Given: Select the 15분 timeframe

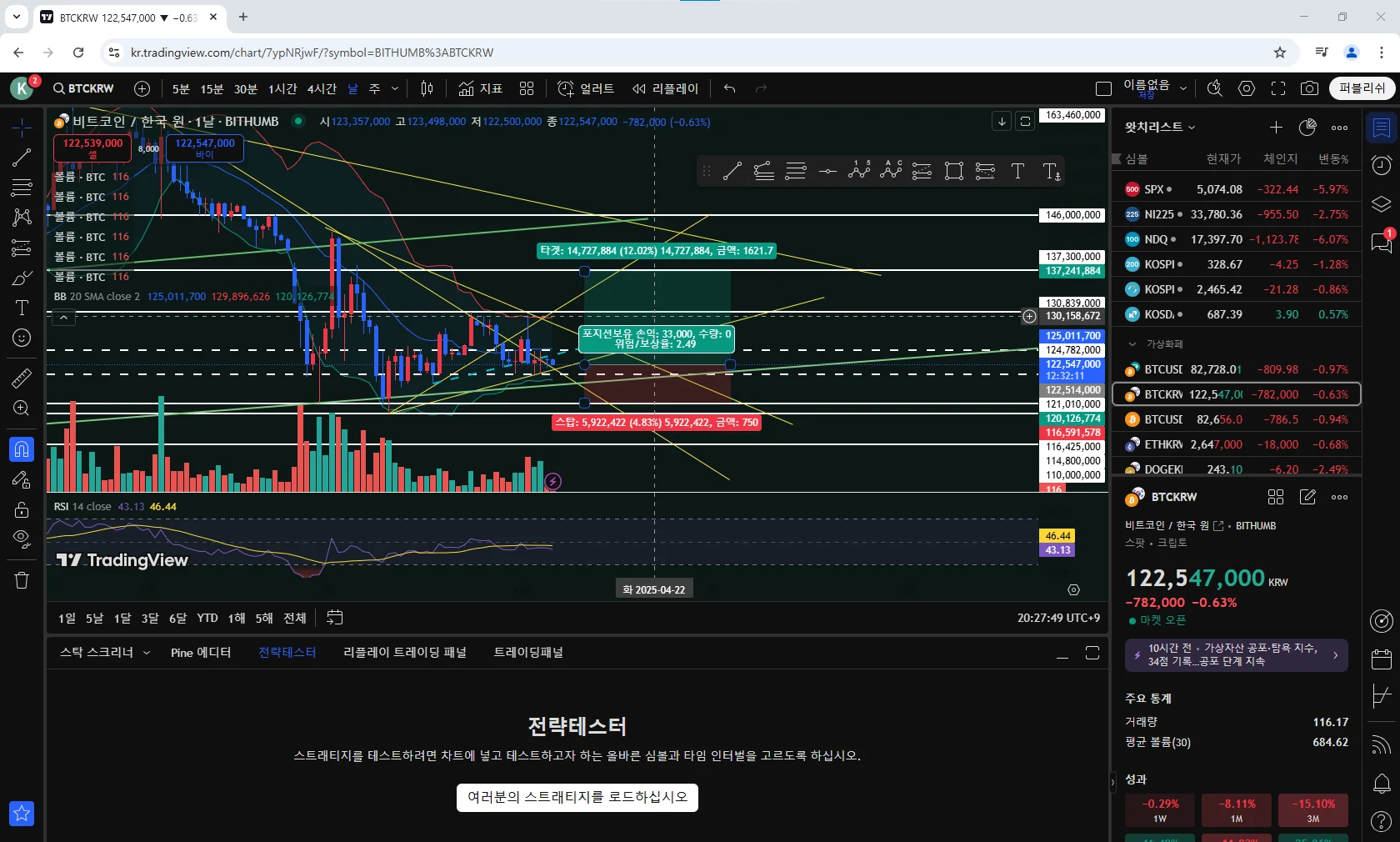Looking at the screenshot, I should point(212,88).
